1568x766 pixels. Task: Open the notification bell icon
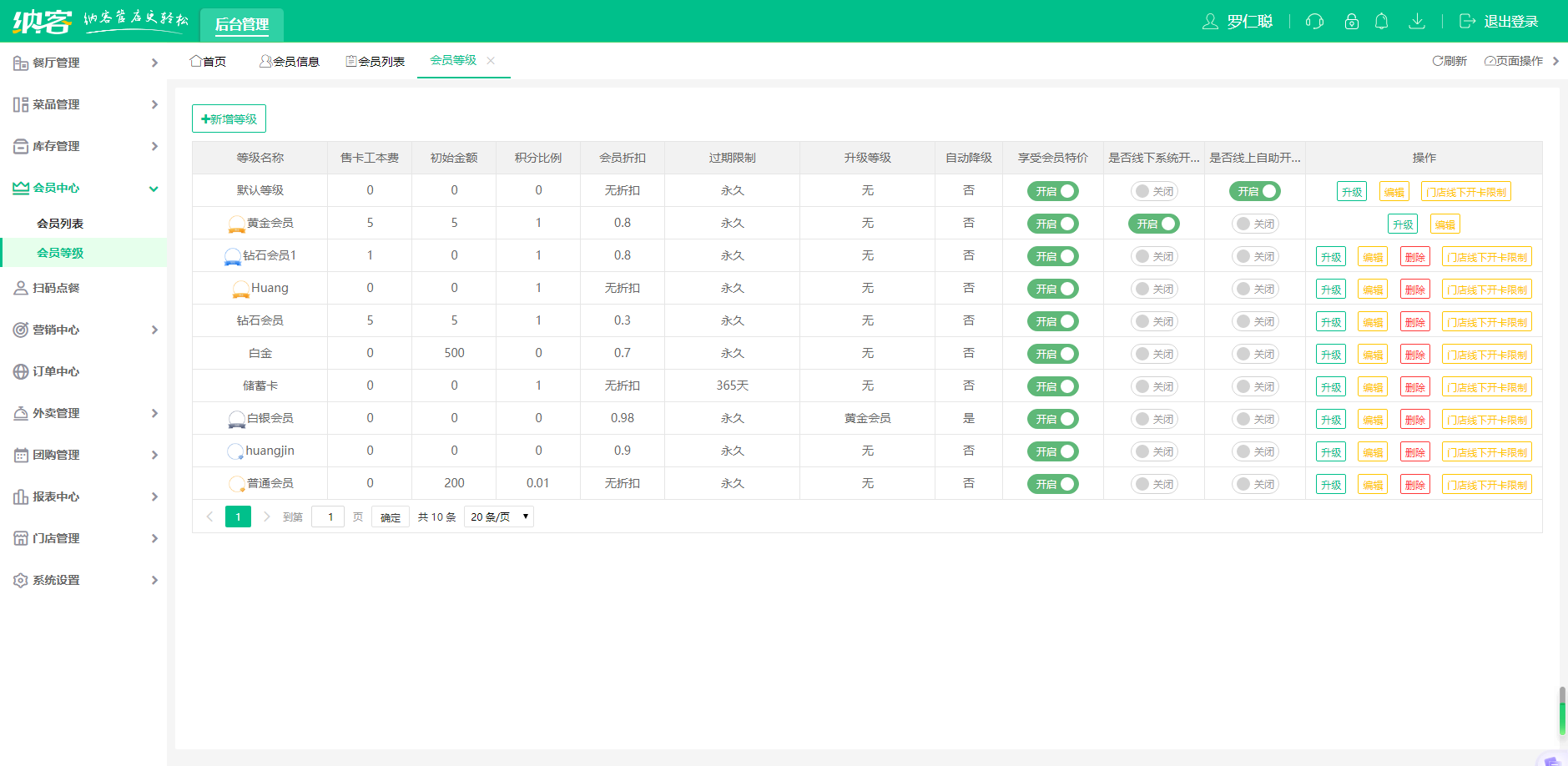click(1381, 22)
